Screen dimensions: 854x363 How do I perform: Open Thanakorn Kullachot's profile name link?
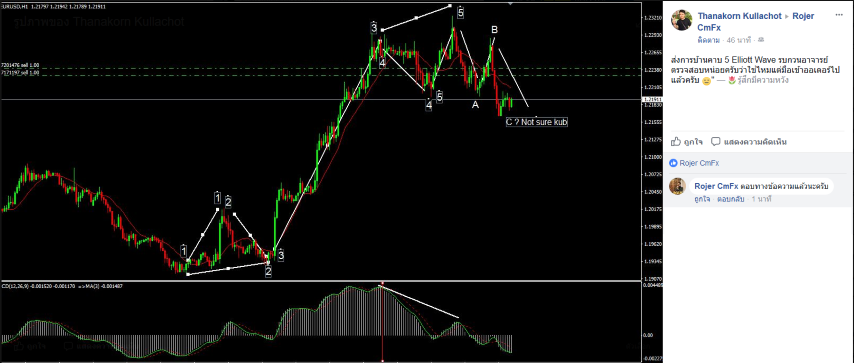pos(739,16)
